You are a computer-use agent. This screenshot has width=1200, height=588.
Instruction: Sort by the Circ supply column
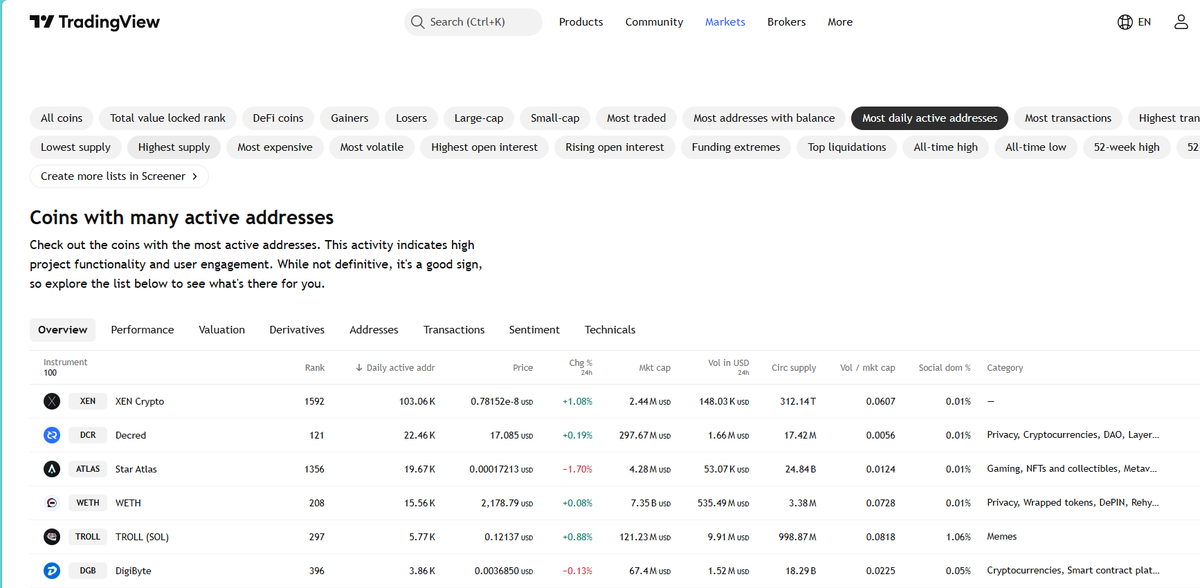coord(794,368)
